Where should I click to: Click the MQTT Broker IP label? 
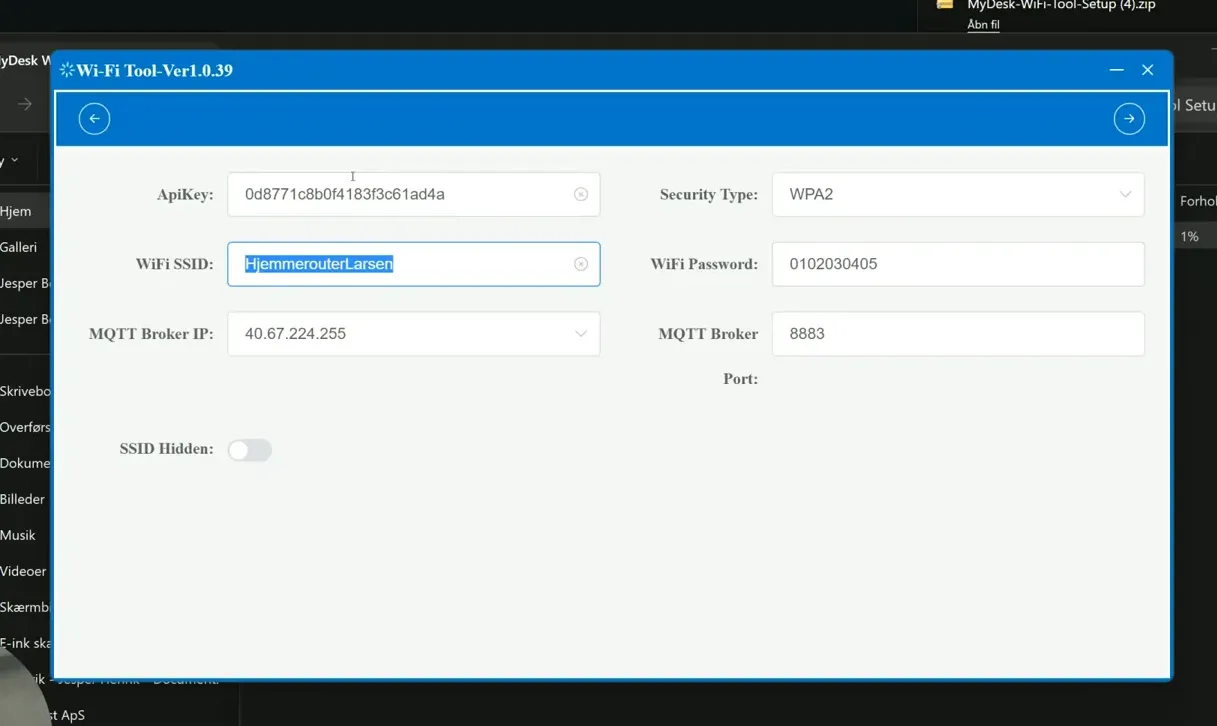[151, 334]
